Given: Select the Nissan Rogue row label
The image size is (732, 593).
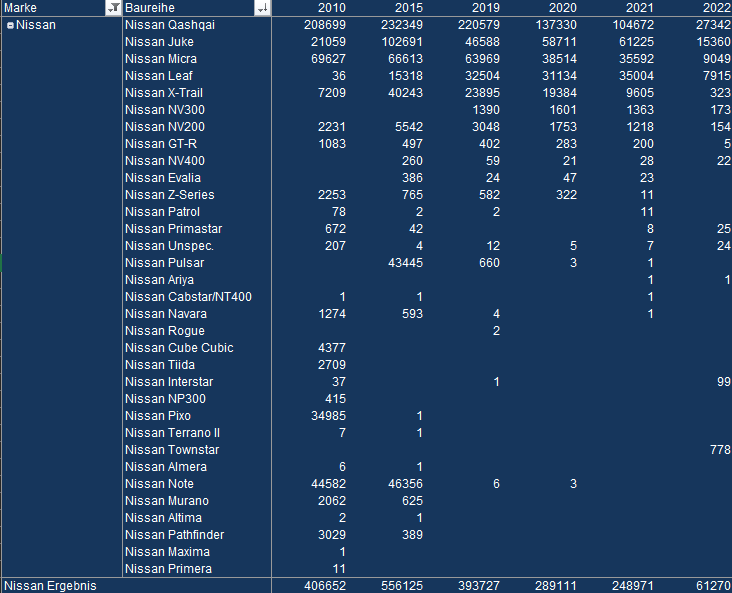Looking at the screenshot, I should [x=165, y=331].
